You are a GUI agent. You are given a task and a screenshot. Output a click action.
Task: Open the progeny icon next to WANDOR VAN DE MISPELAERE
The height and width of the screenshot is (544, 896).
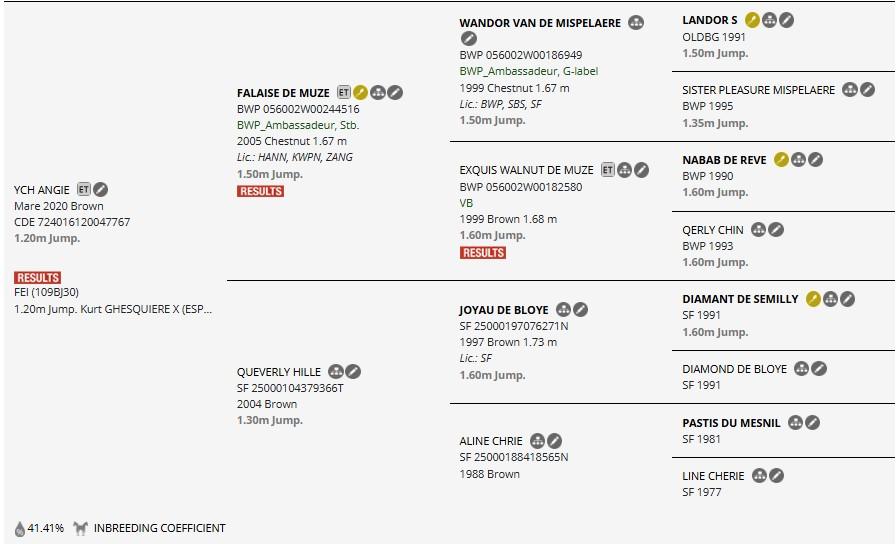point(636,23)
